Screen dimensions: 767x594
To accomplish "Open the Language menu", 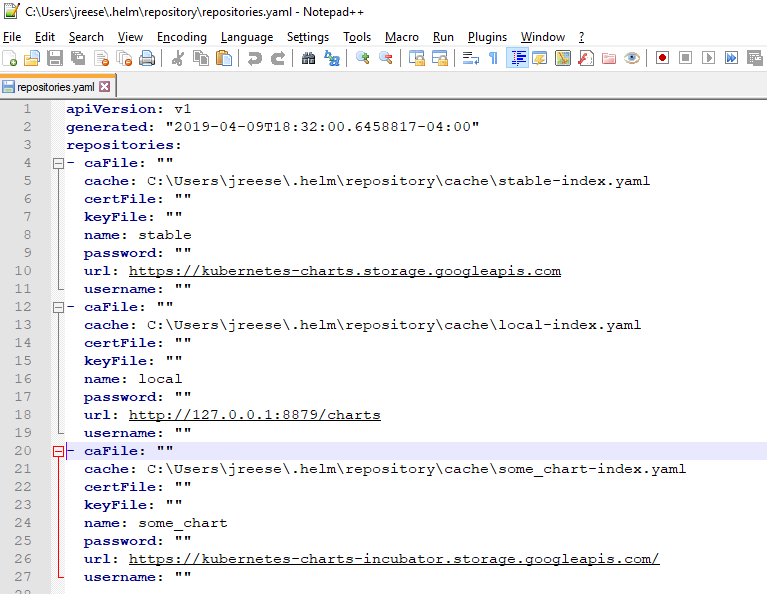I will [247, 37].
